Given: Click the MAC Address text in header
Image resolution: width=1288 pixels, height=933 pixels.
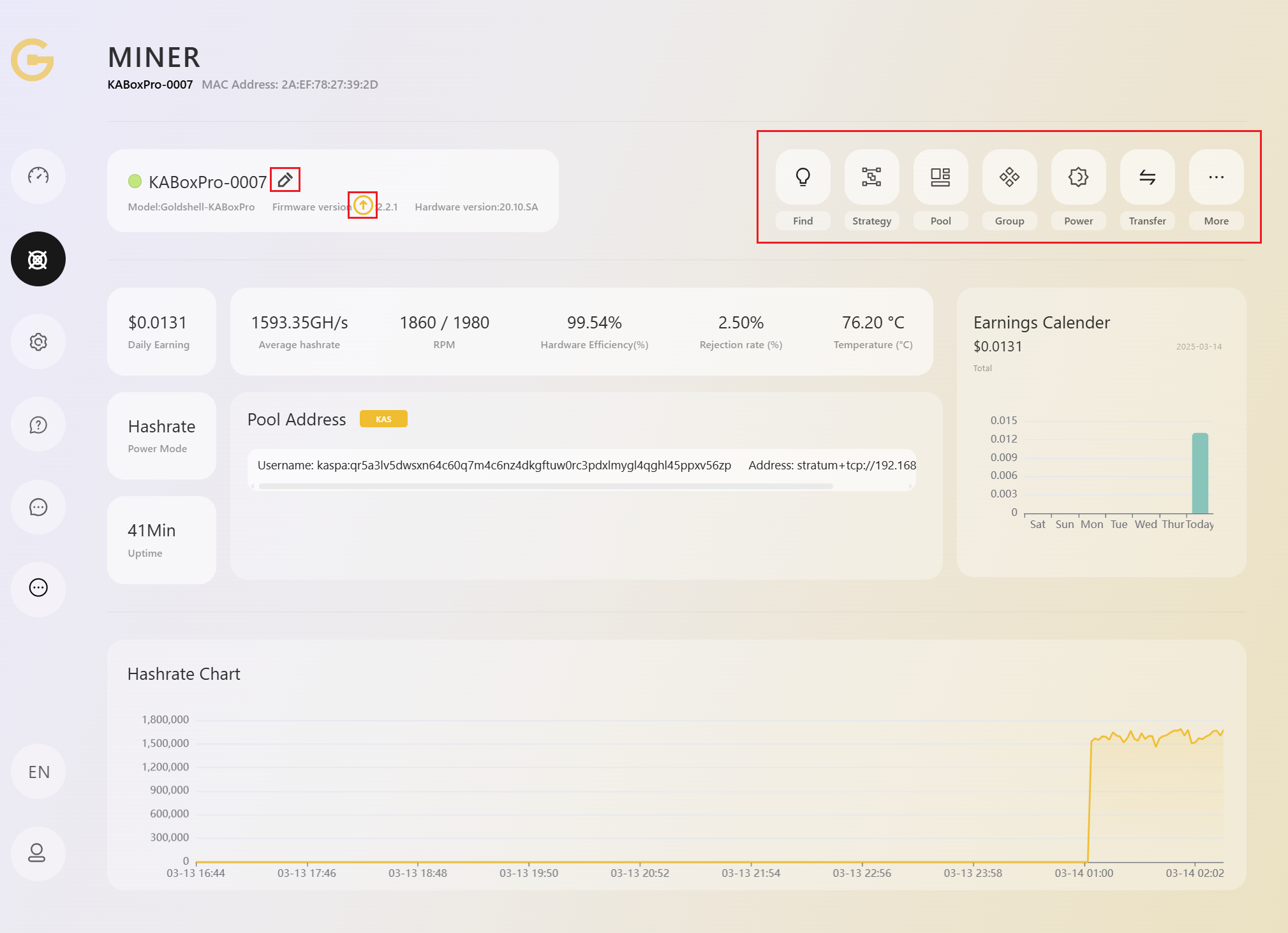Looking at the screenshot, I should click(290, 85).
